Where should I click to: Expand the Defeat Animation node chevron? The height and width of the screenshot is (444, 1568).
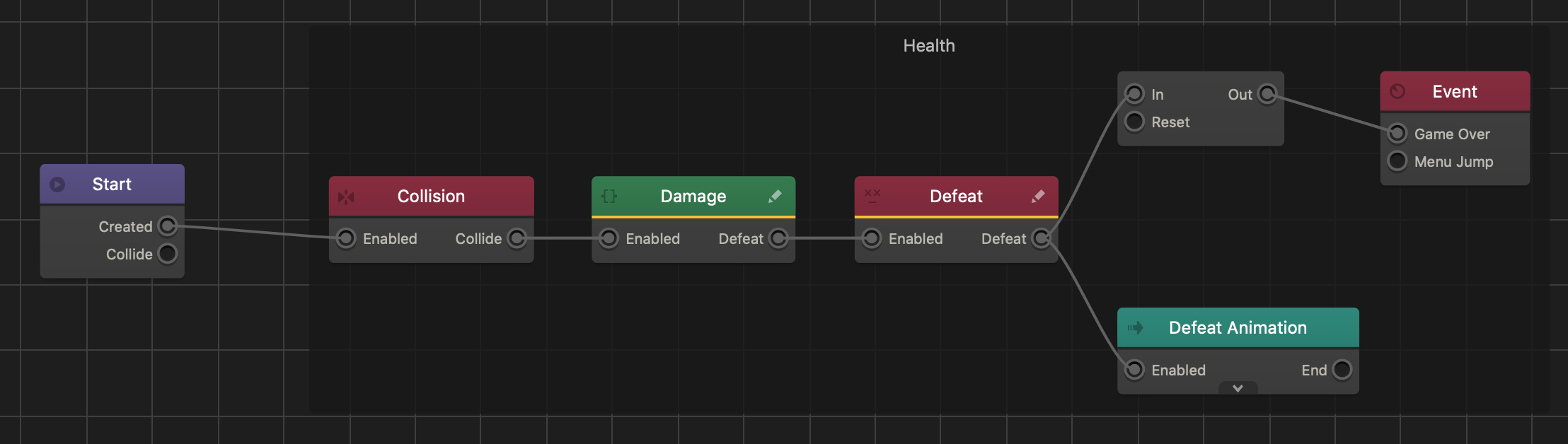coord(1238,388)
